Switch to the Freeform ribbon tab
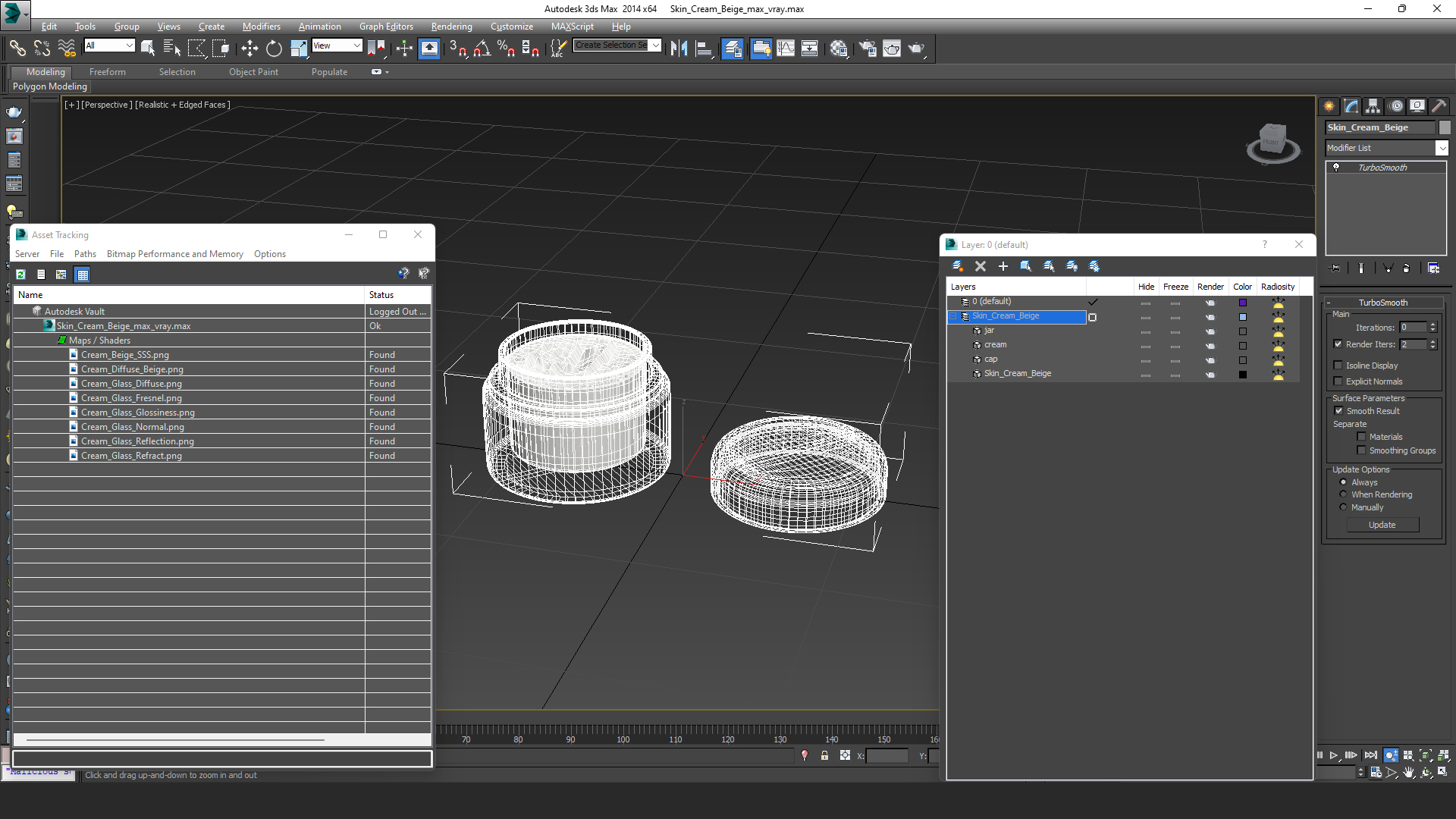 point(108,72)
